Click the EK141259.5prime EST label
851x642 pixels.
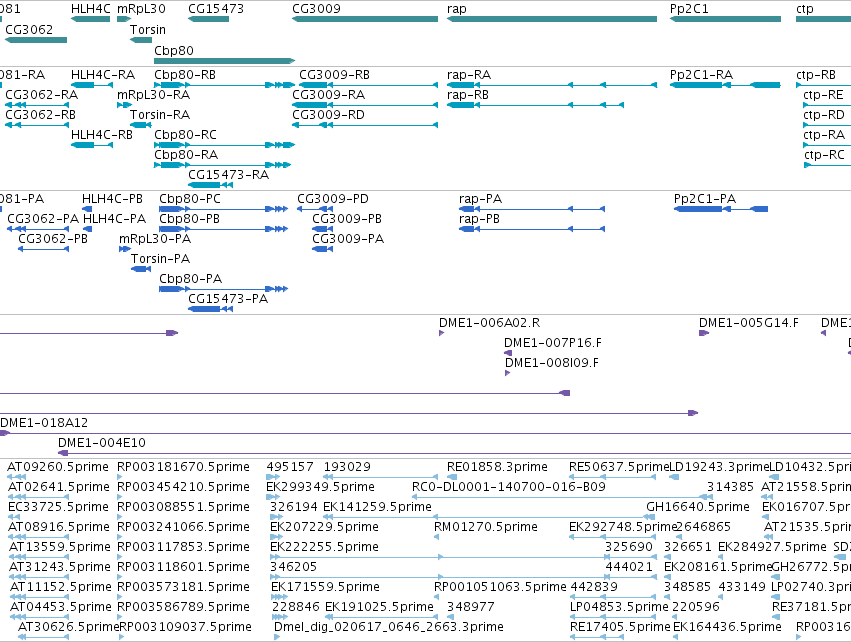377,506
